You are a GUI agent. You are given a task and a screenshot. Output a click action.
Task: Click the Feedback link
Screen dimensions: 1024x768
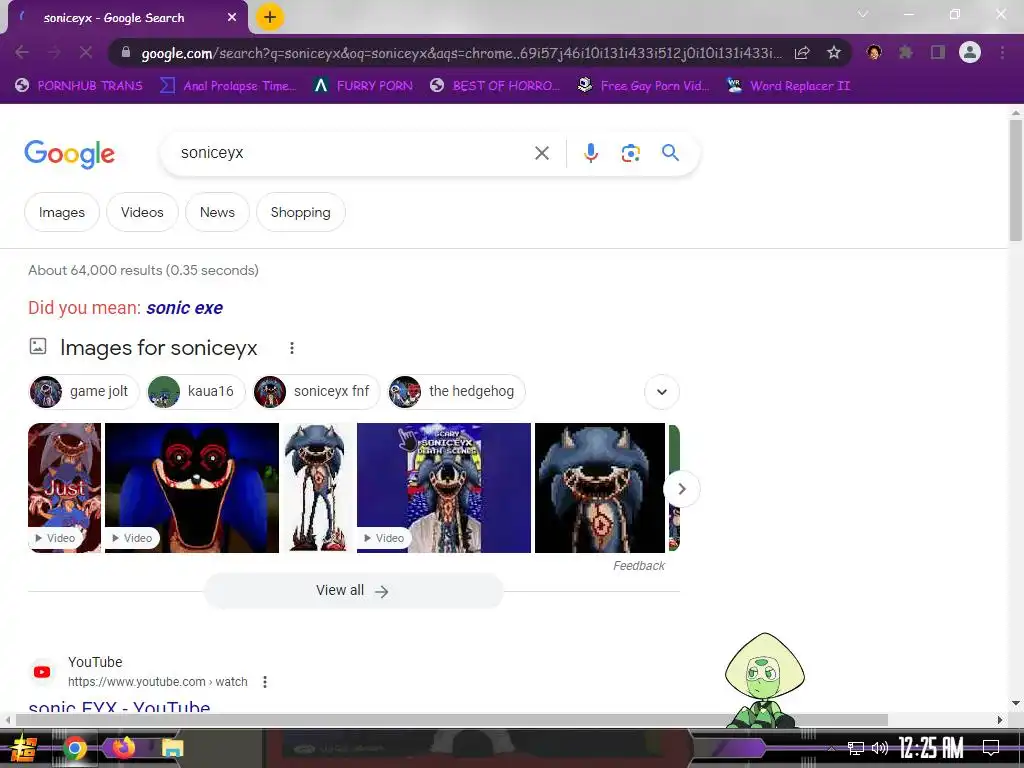tap(639, 566)
